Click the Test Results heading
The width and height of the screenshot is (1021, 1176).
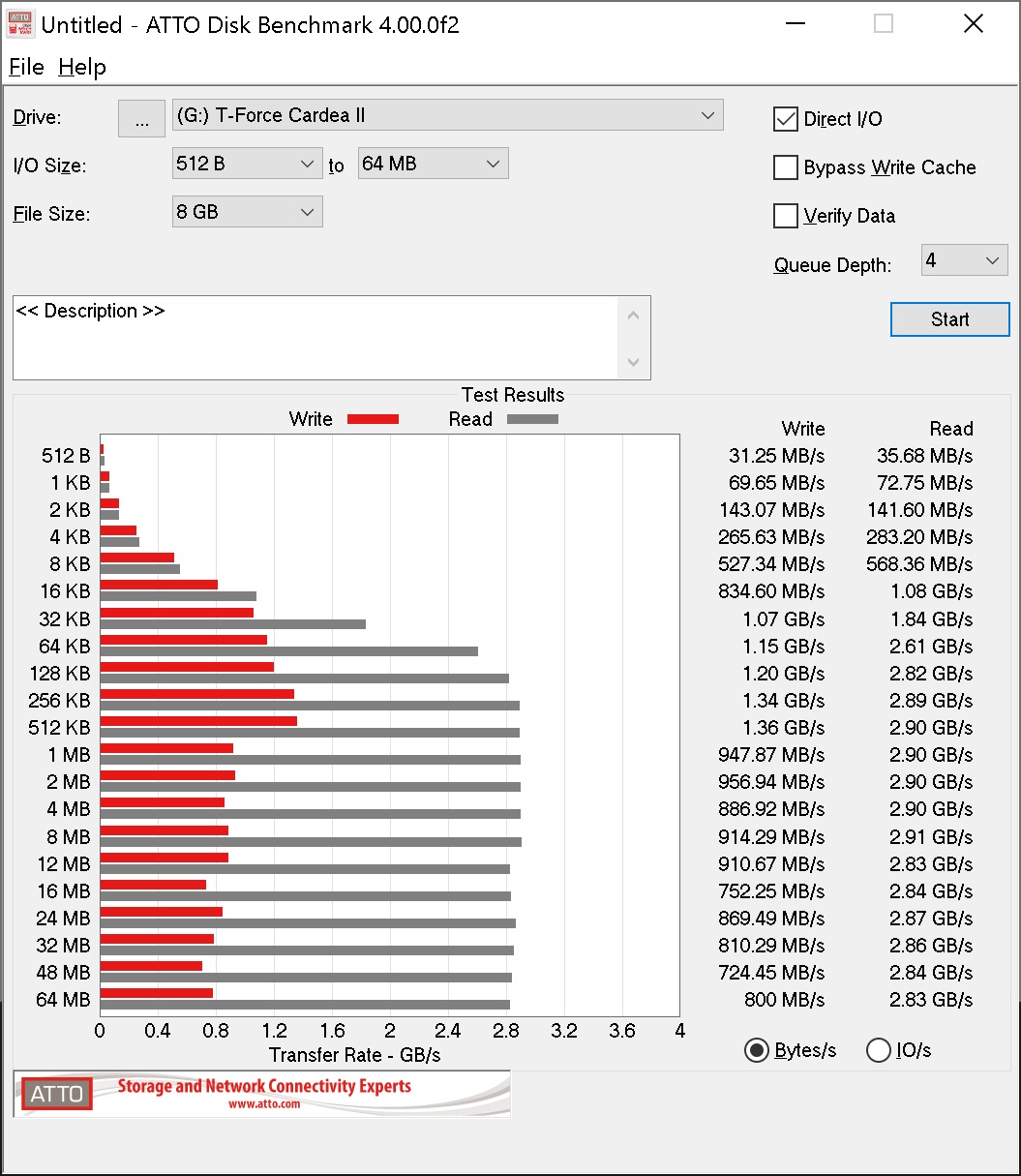click(513, 395)
